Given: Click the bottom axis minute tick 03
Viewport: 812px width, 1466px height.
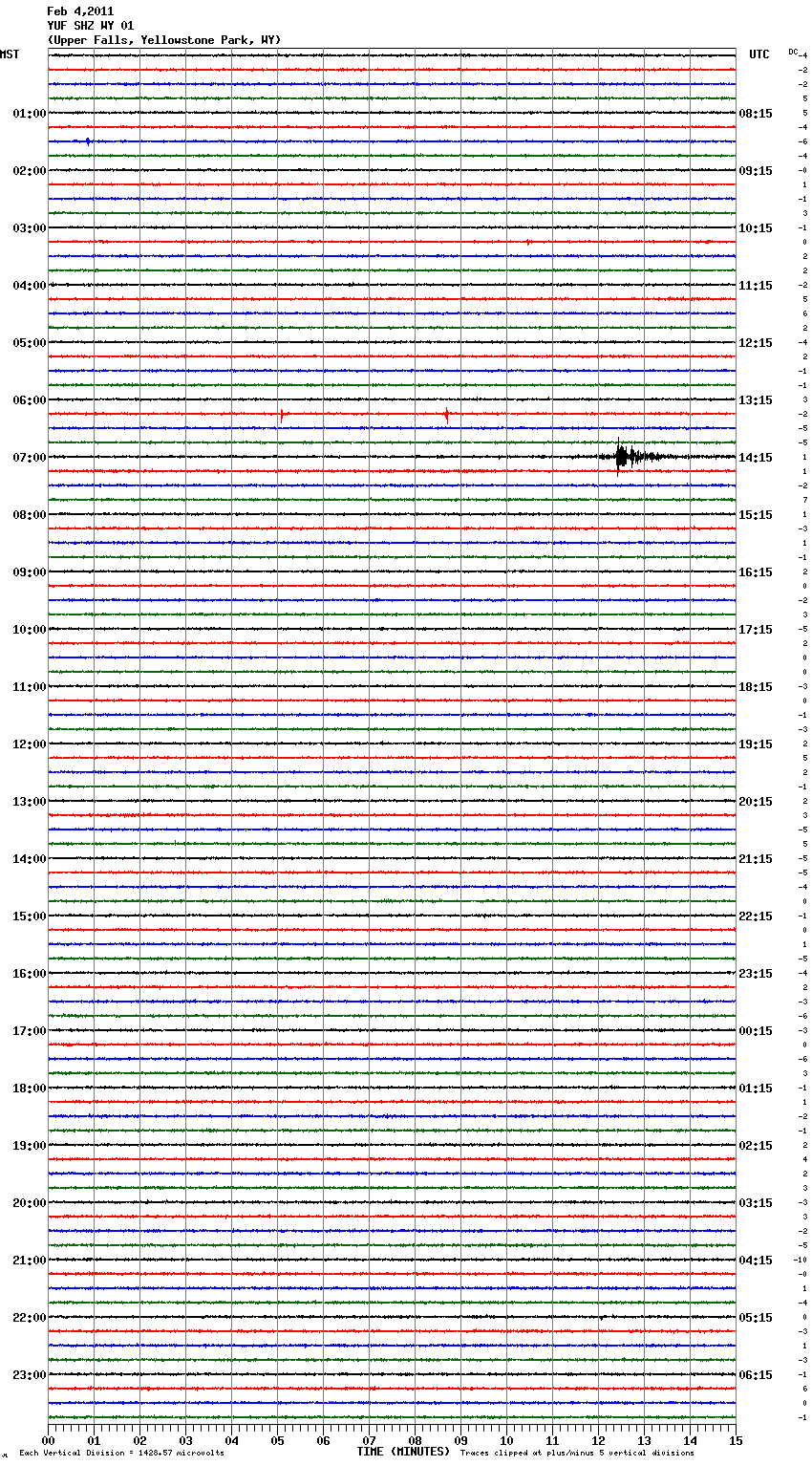Looking at the screenshot, I should pyautogui.click(x=186, y=1440).
